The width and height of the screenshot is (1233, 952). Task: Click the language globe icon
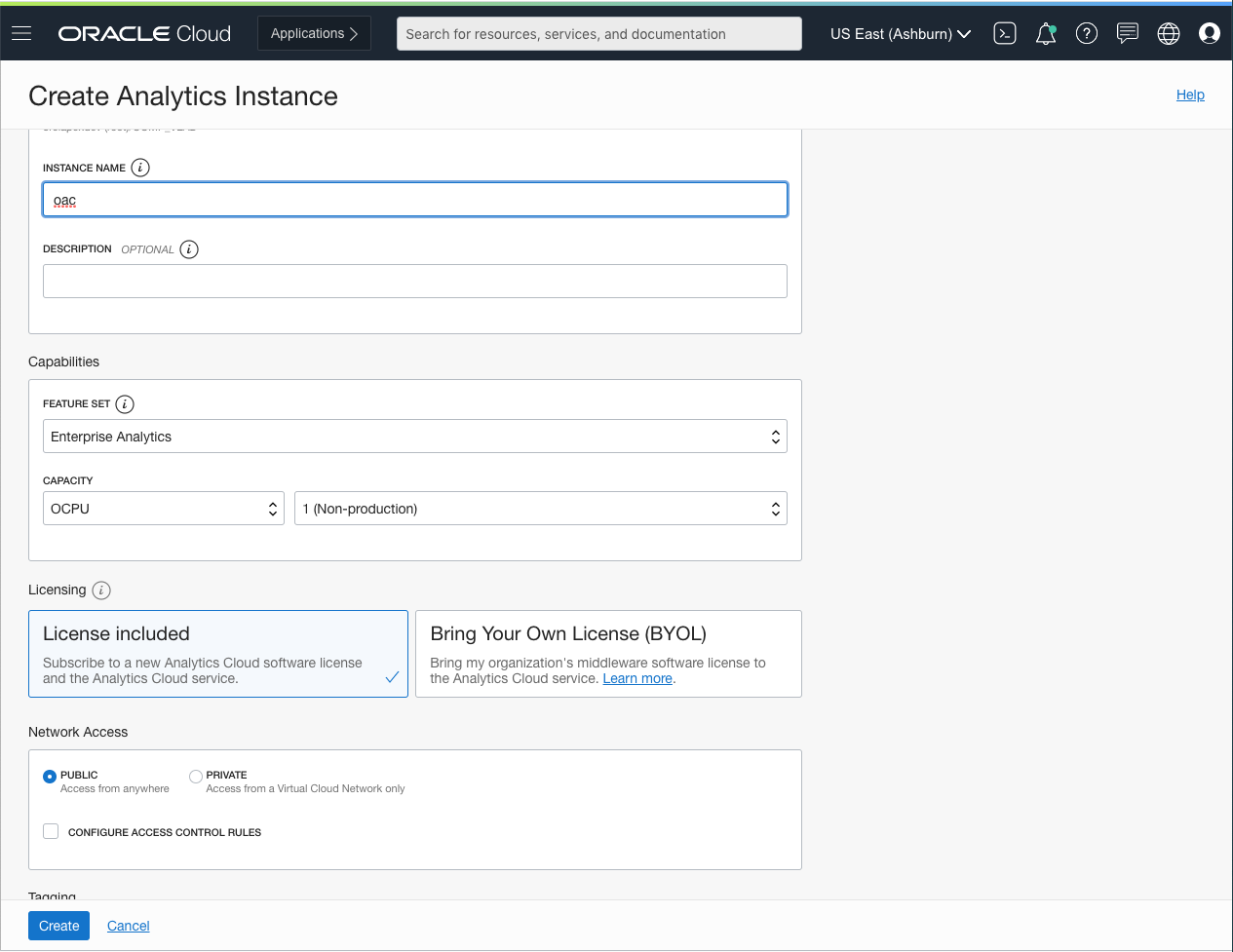pyautogui.click(x=1168, y=32)
